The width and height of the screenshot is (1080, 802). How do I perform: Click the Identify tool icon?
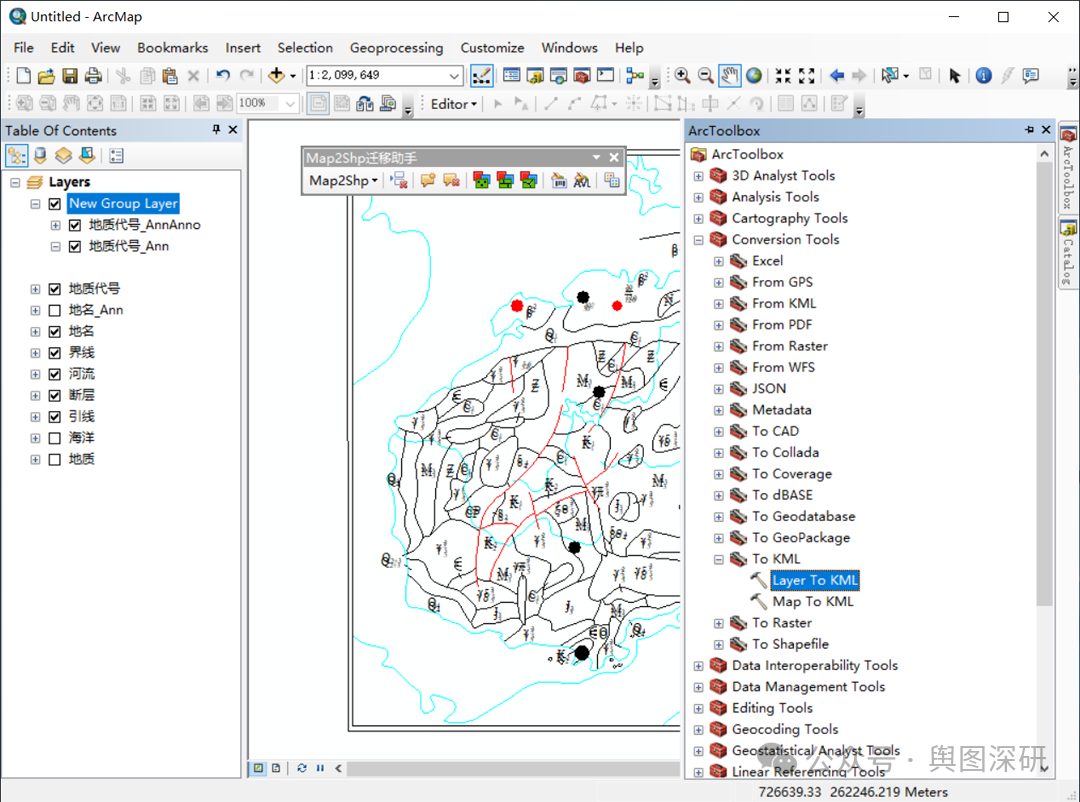point(983,75)
